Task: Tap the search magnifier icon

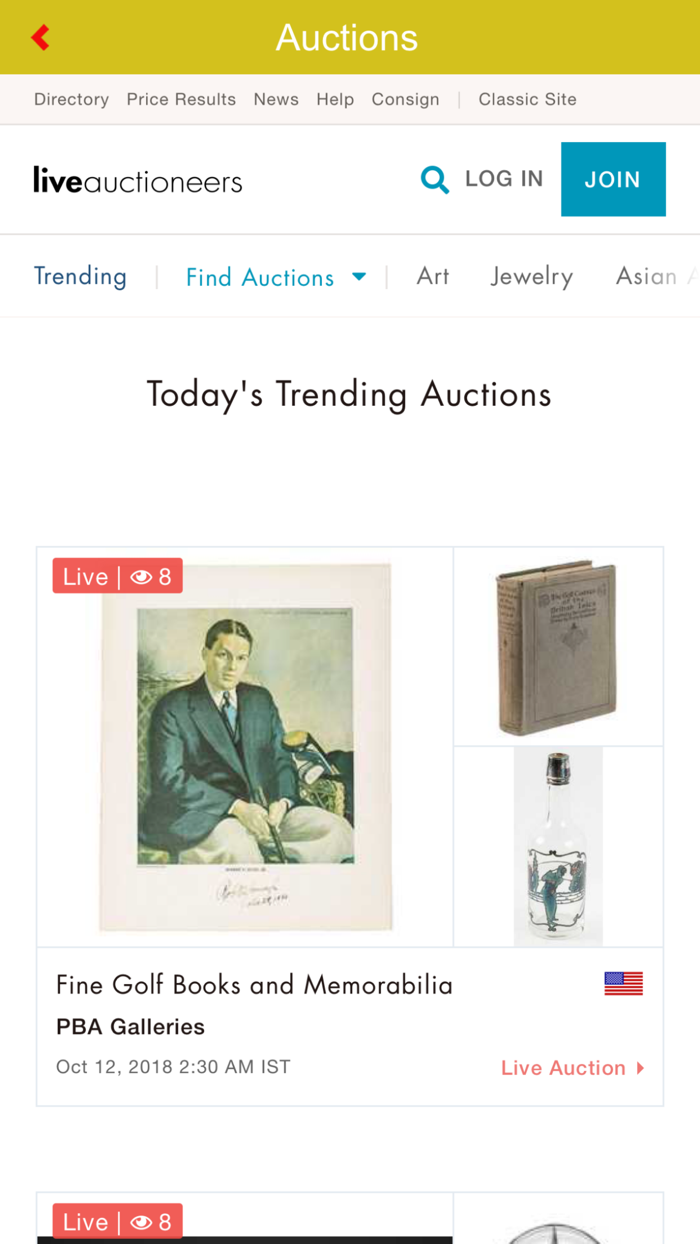Action: 434,179
